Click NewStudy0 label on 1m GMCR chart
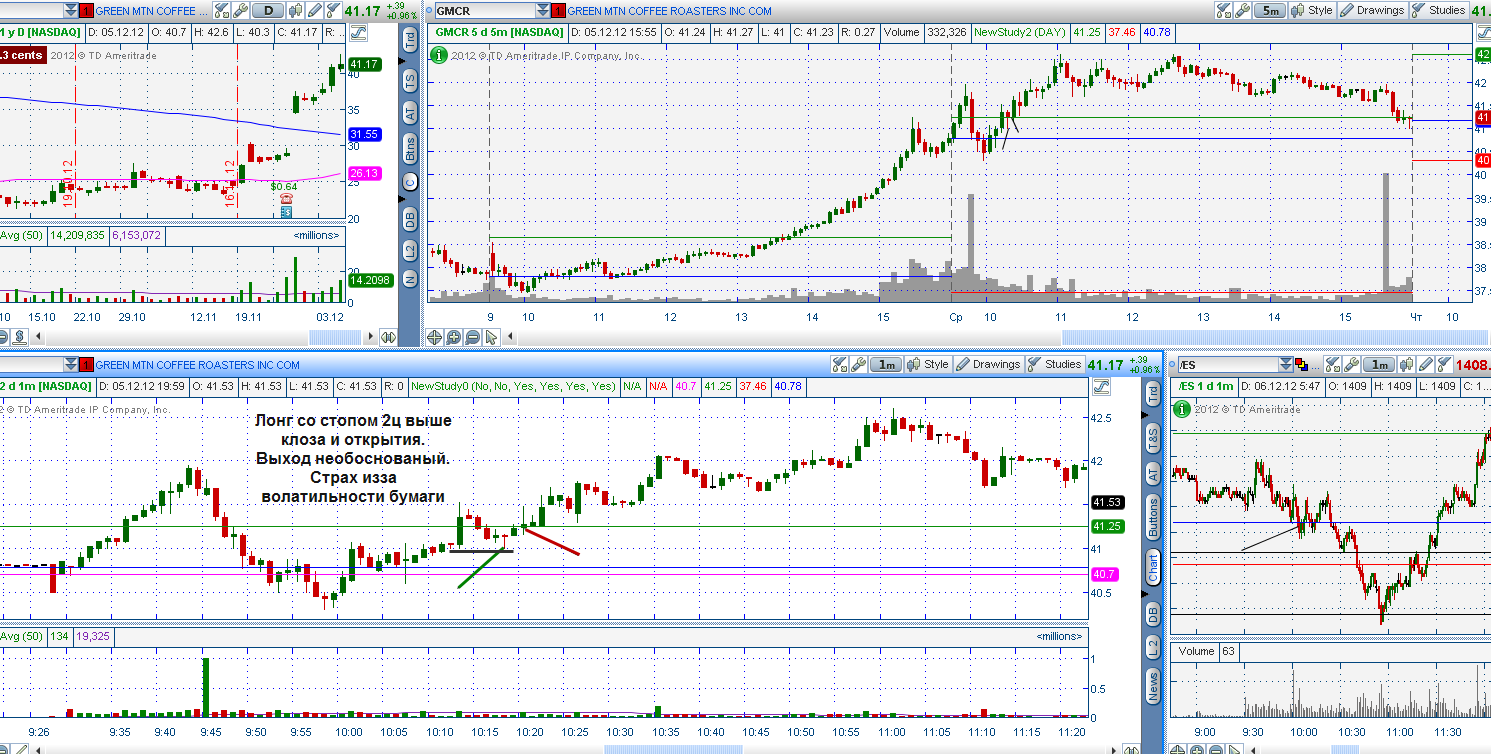Screen dimensions: 1491x754 point(515,386)
